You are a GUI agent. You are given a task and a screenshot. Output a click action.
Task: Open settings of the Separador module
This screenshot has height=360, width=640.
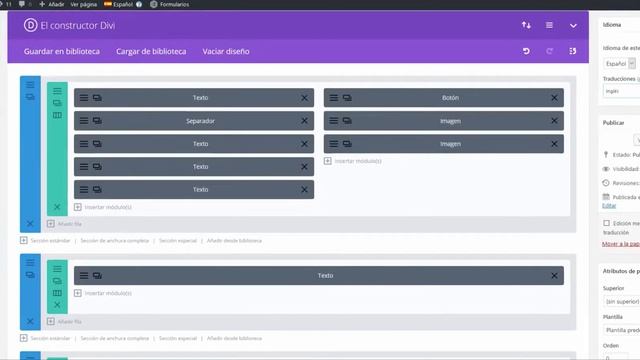(x=84, y=121)
